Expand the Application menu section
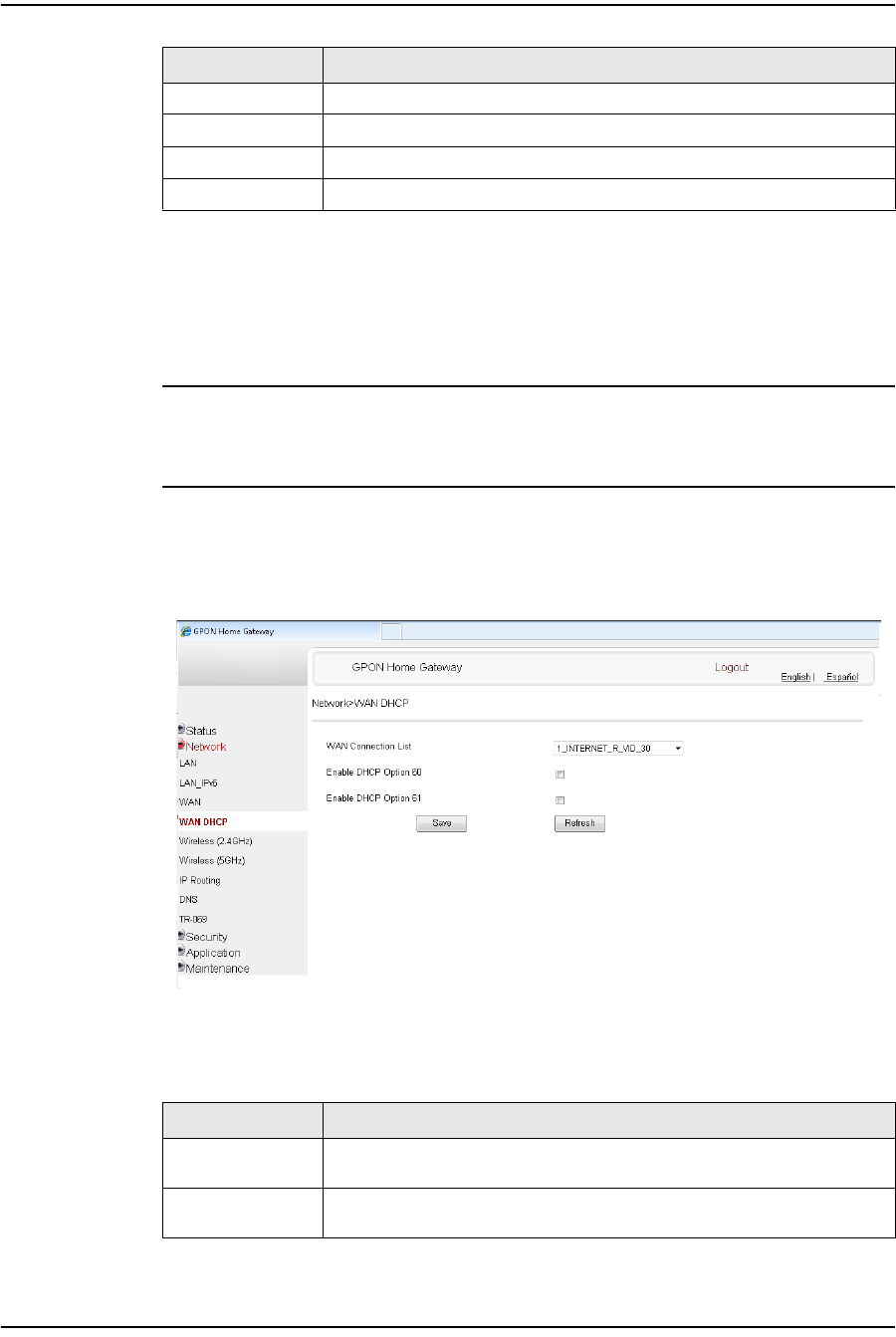Screen dimensions: 896x1337 tap(213, 953)
